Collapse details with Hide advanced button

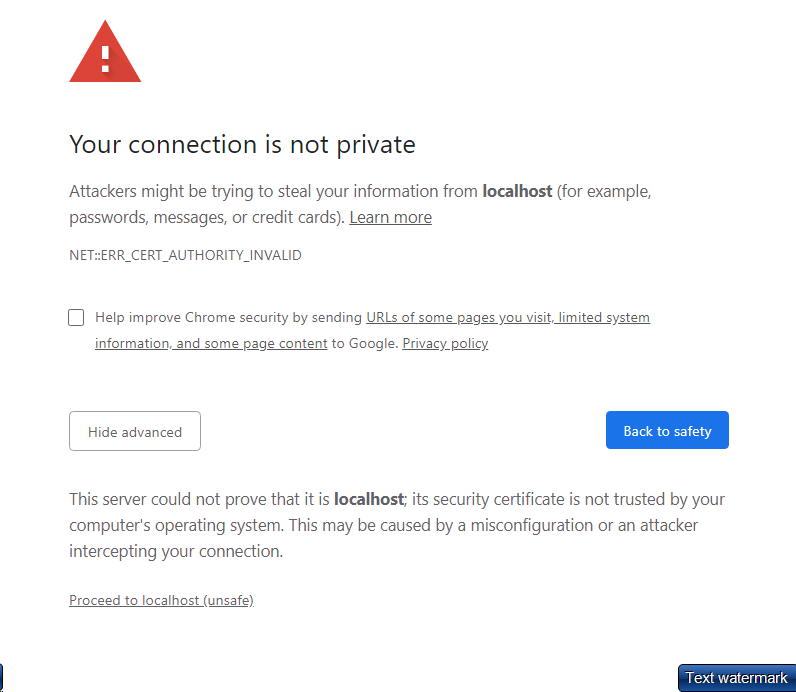click(135, 431)
